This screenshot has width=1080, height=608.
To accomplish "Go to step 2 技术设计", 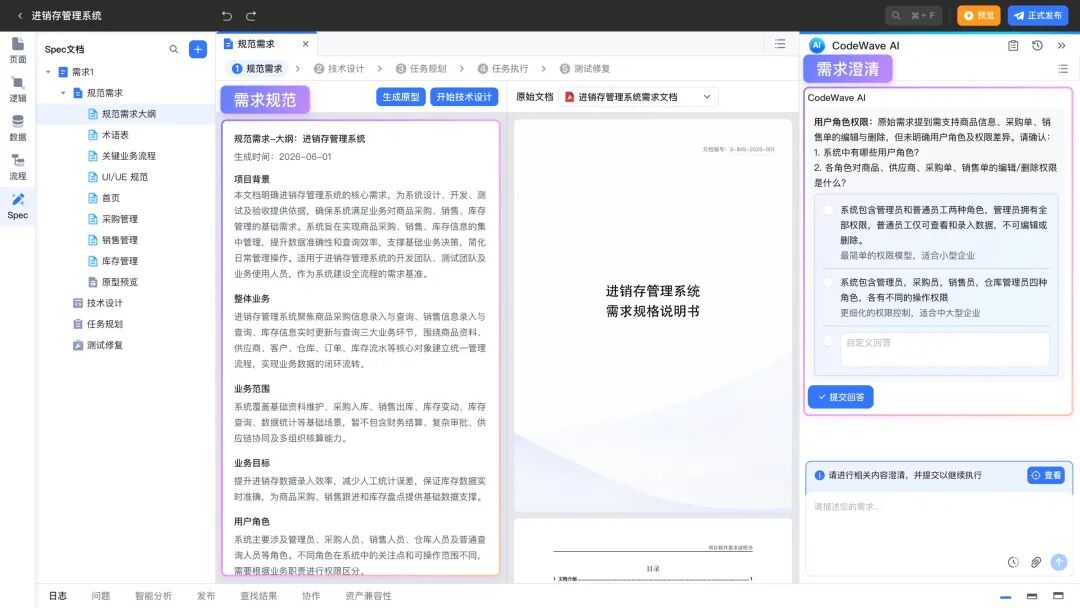I will point(338,69).
